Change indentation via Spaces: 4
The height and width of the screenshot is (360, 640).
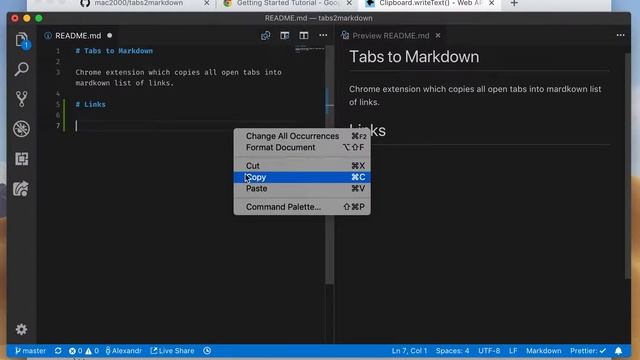click(x=452, y=351)
